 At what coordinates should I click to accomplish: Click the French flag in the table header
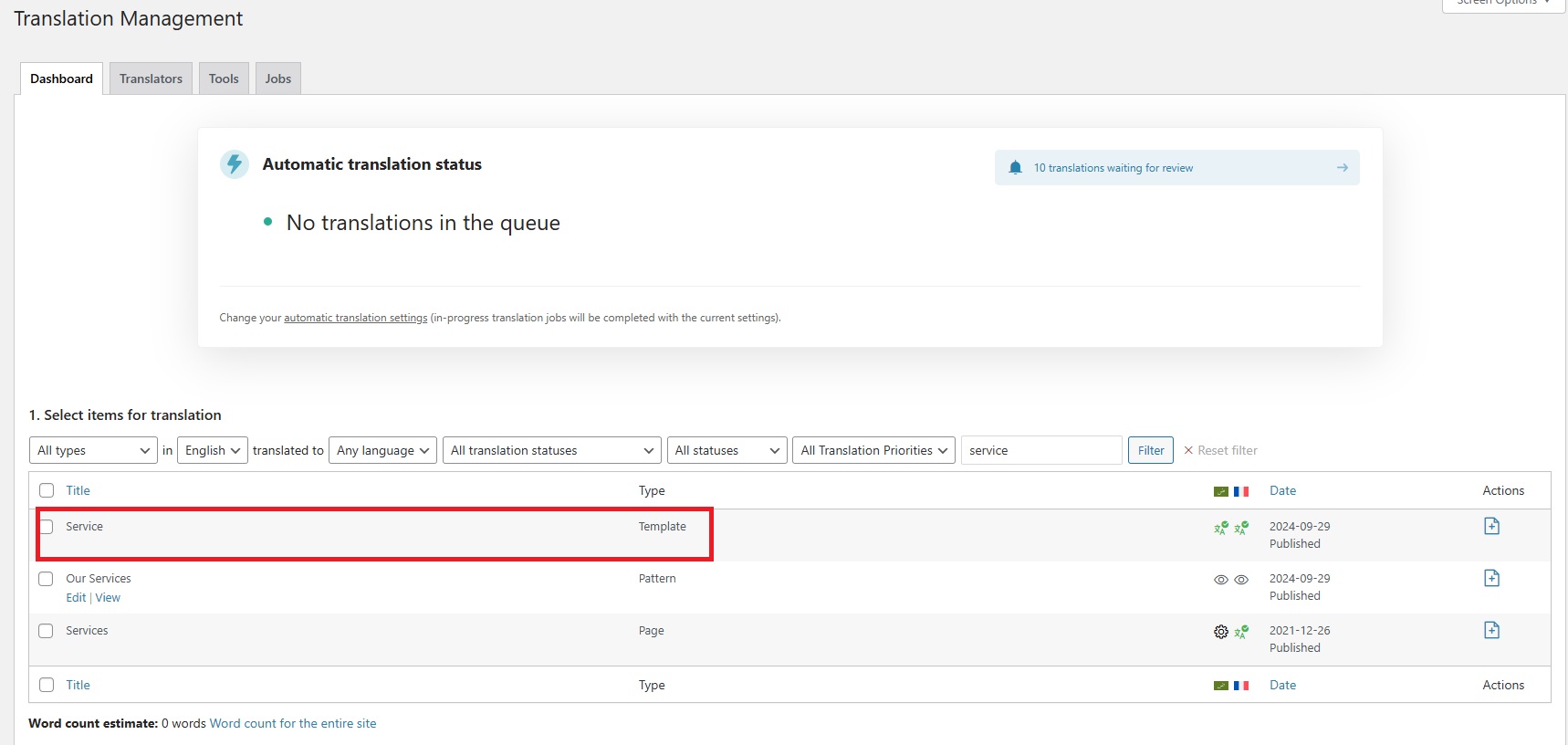click(x=1241, y=491)
